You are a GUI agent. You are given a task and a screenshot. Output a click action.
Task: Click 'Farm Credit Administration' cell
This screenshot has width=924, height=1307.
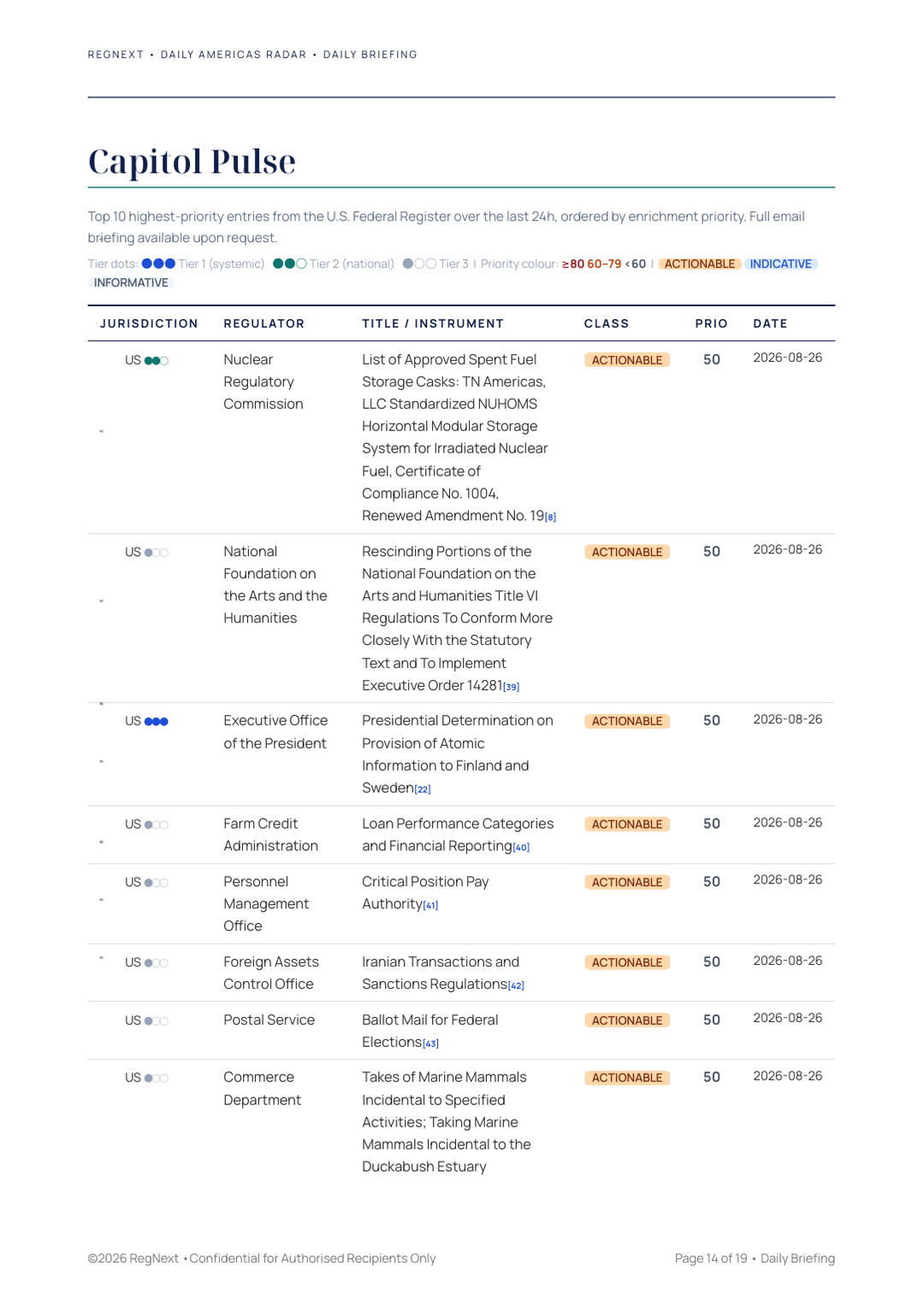point(271,835)
